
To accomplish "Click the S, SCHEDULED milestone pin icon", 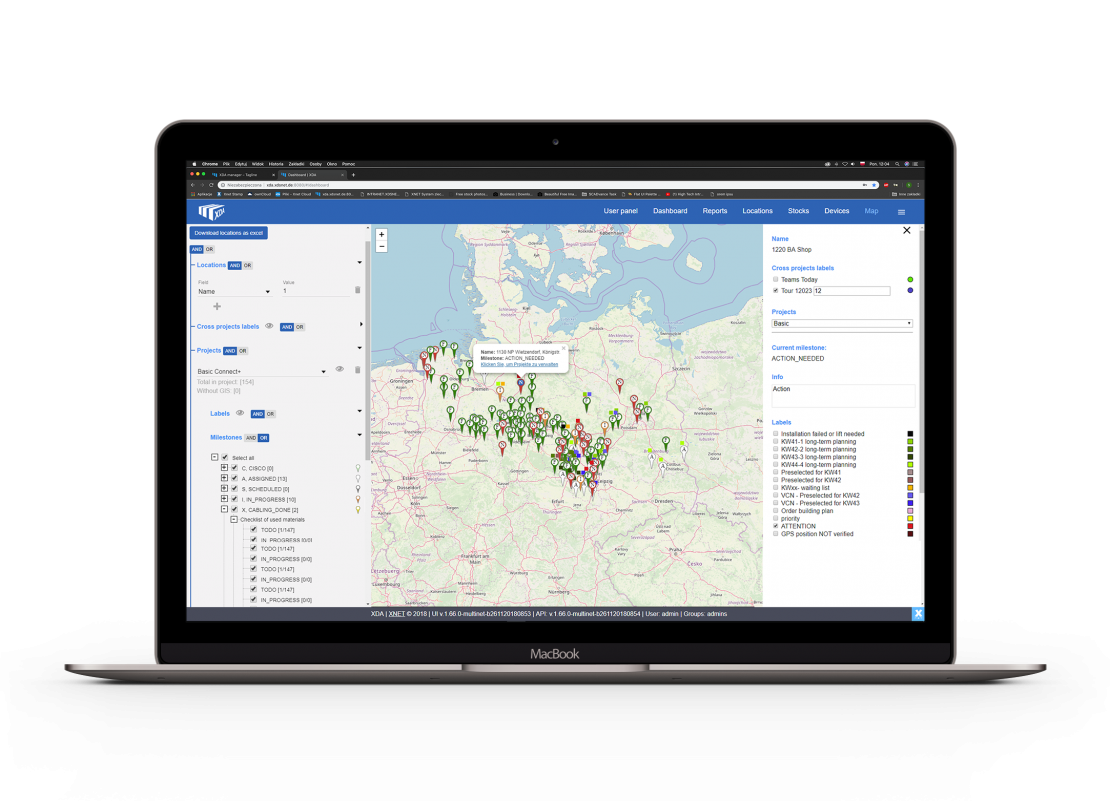I will pyautogui.click(x=357, y=489).
